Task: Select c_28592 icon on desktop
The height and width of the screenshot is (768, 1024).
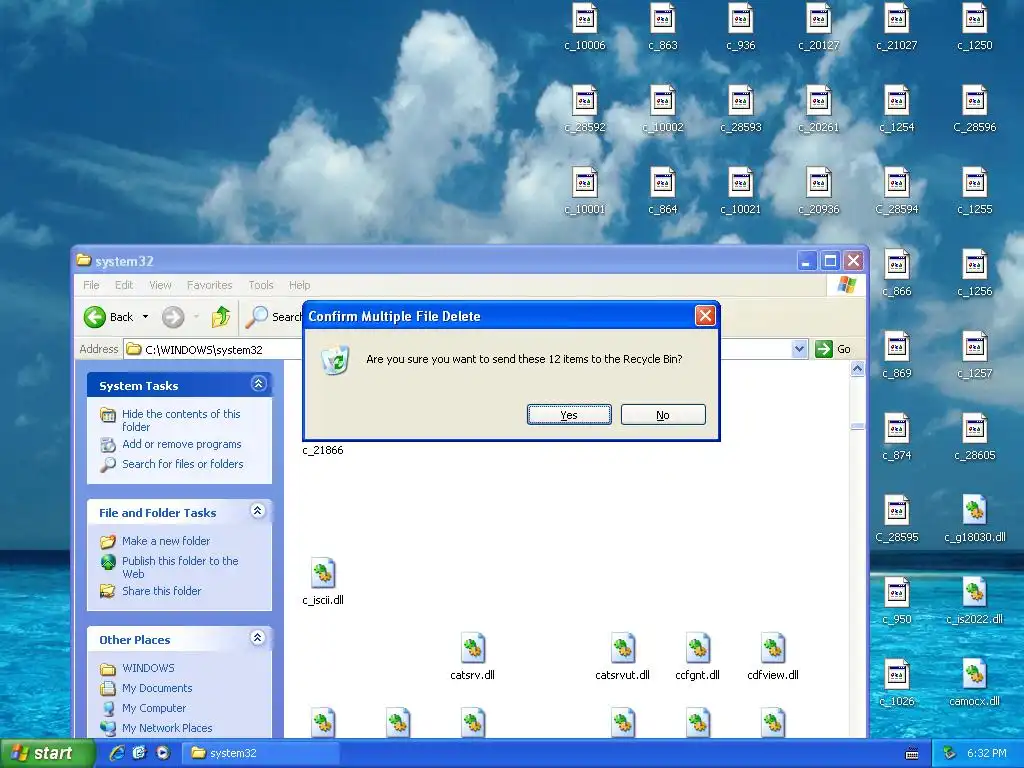Action: [x=584, y=101]
